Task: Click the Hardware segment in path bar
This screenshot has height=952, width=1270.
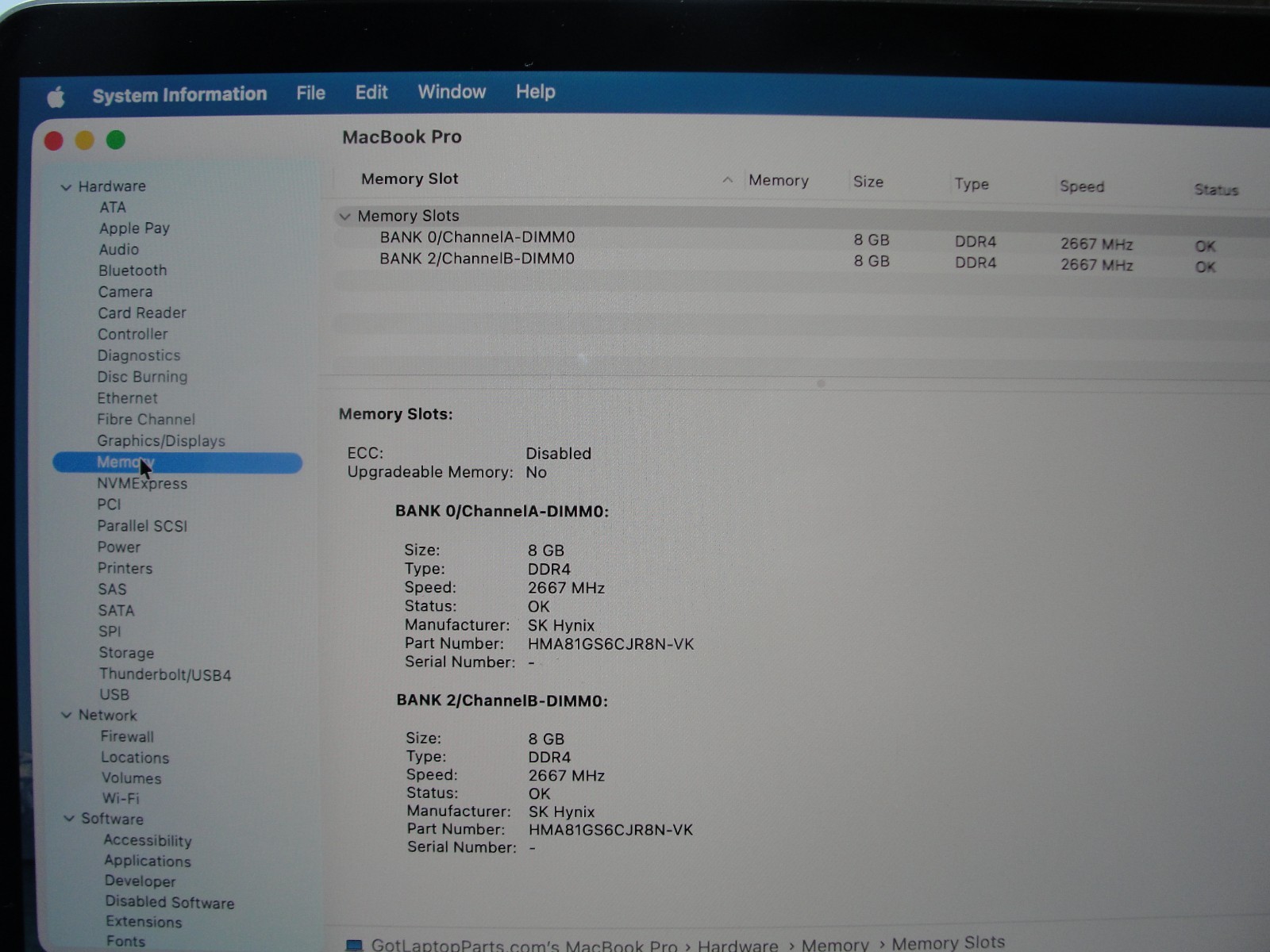Action: (738, 945)
